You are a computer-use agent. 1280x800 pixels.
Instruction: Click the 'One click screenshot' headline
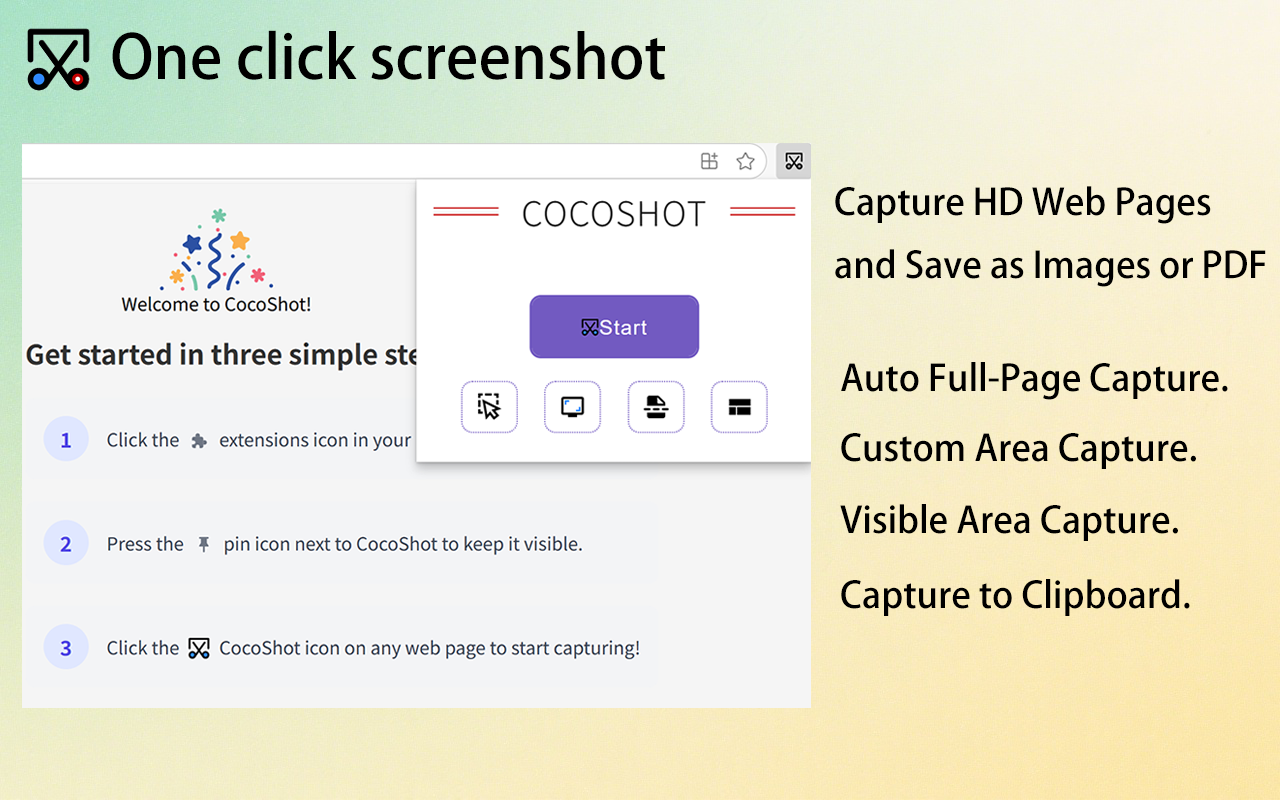coord(388,57)
